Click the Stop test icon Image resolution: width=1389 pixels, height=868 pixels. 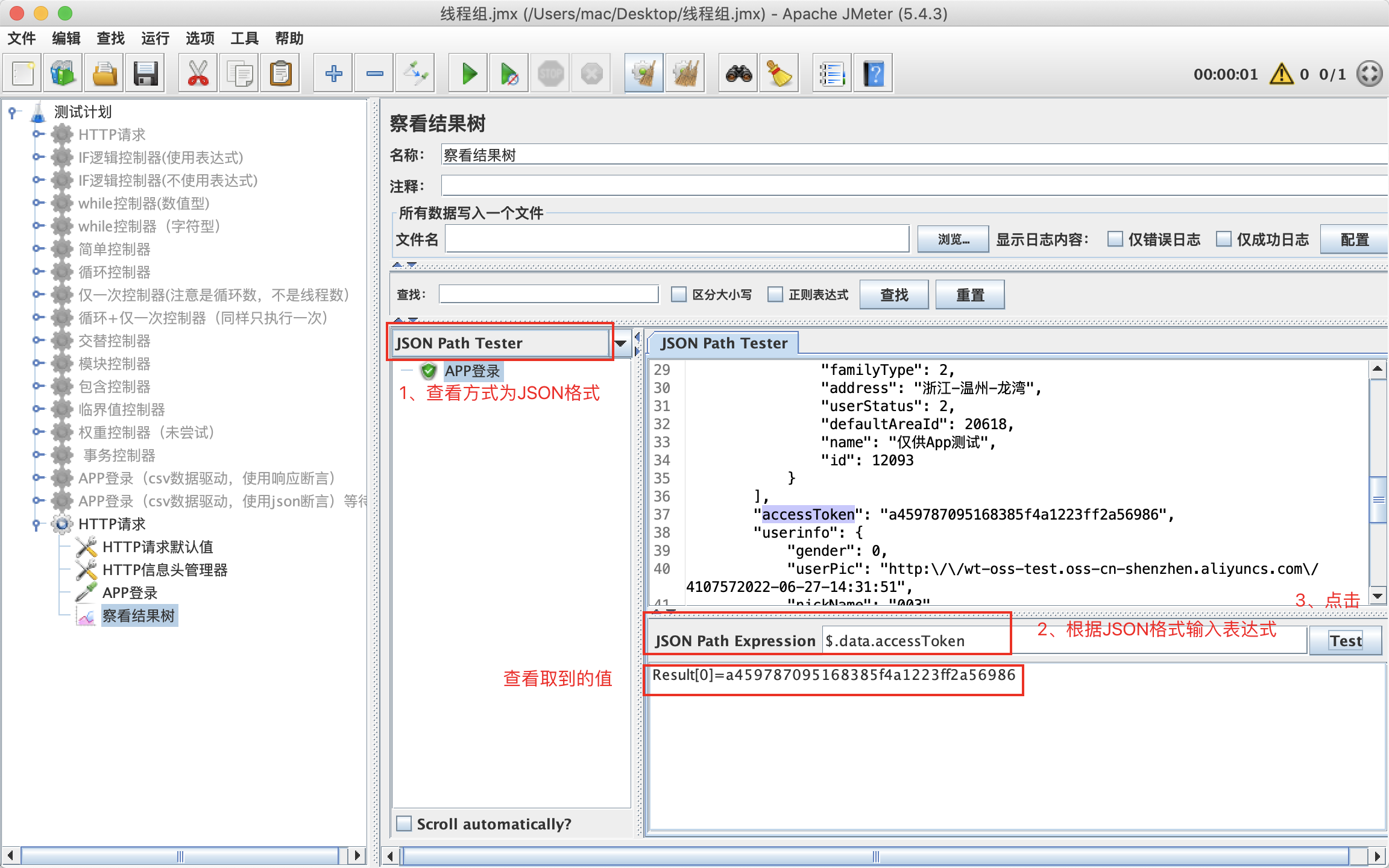point(550,74)
